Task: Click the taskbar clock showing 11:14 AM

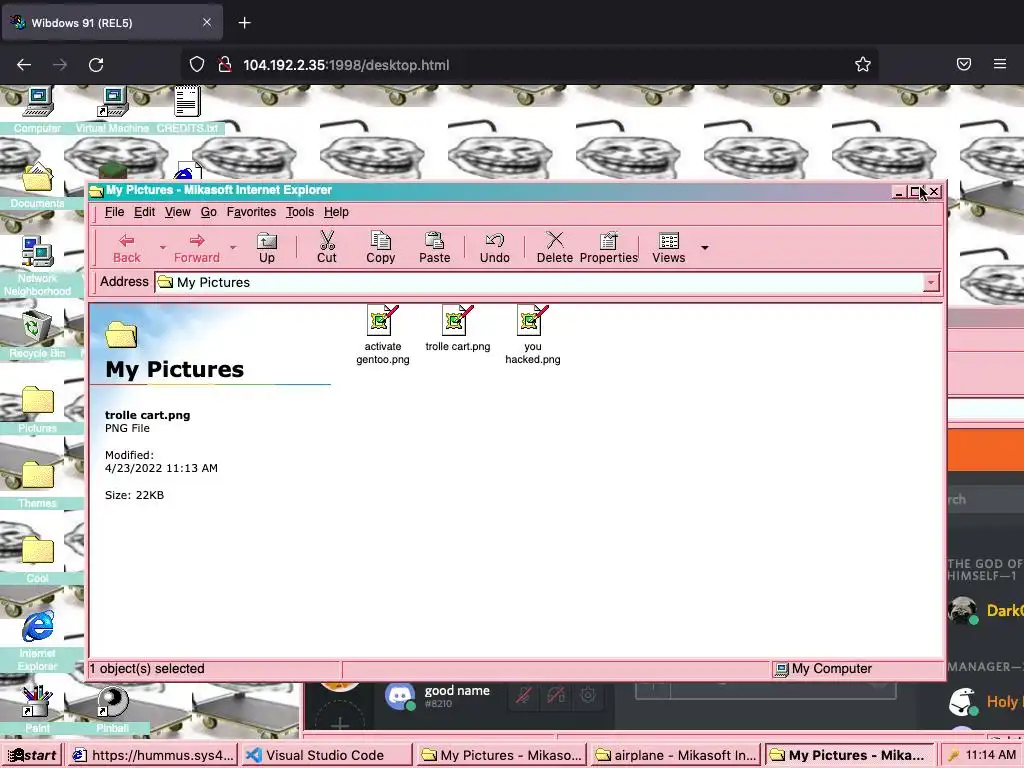Action: pos(991,755)
